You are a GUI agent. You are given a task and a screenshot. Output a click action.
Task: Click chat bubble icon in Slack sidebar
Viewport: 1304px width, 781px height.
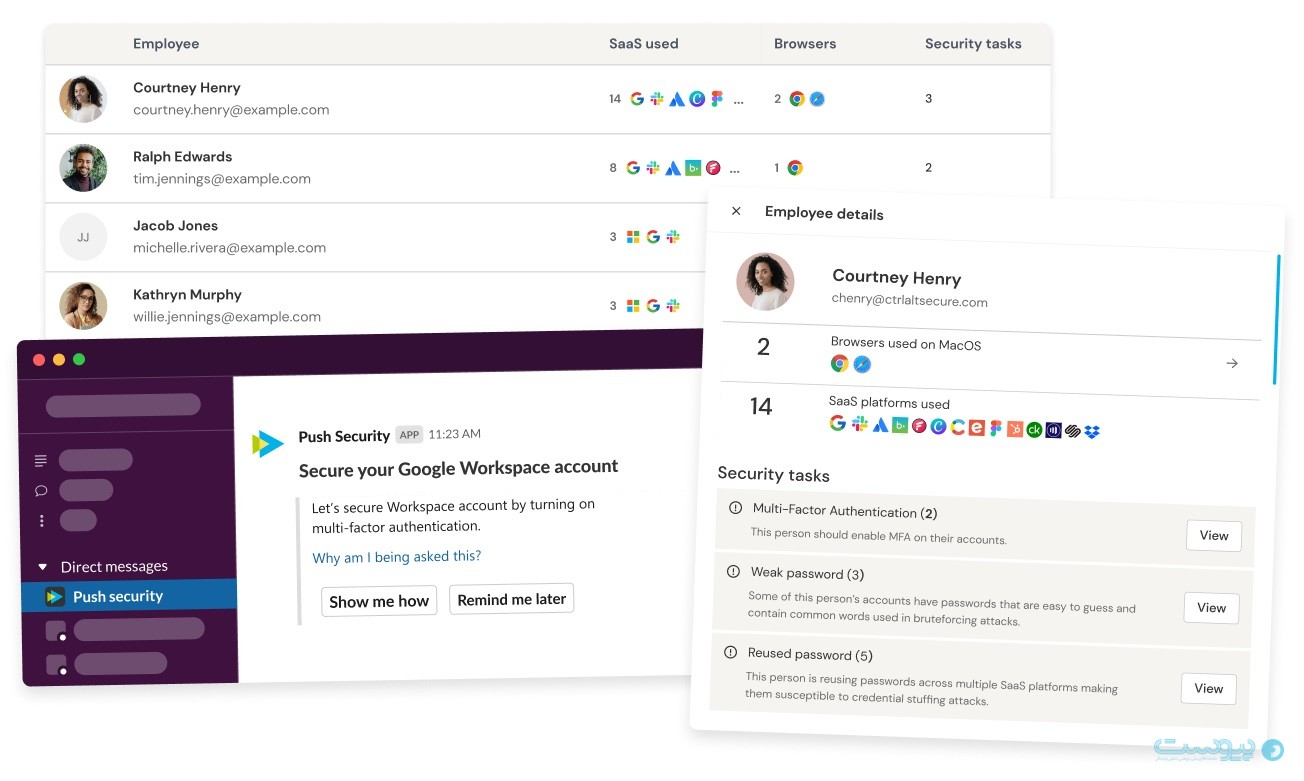[41, 490]
